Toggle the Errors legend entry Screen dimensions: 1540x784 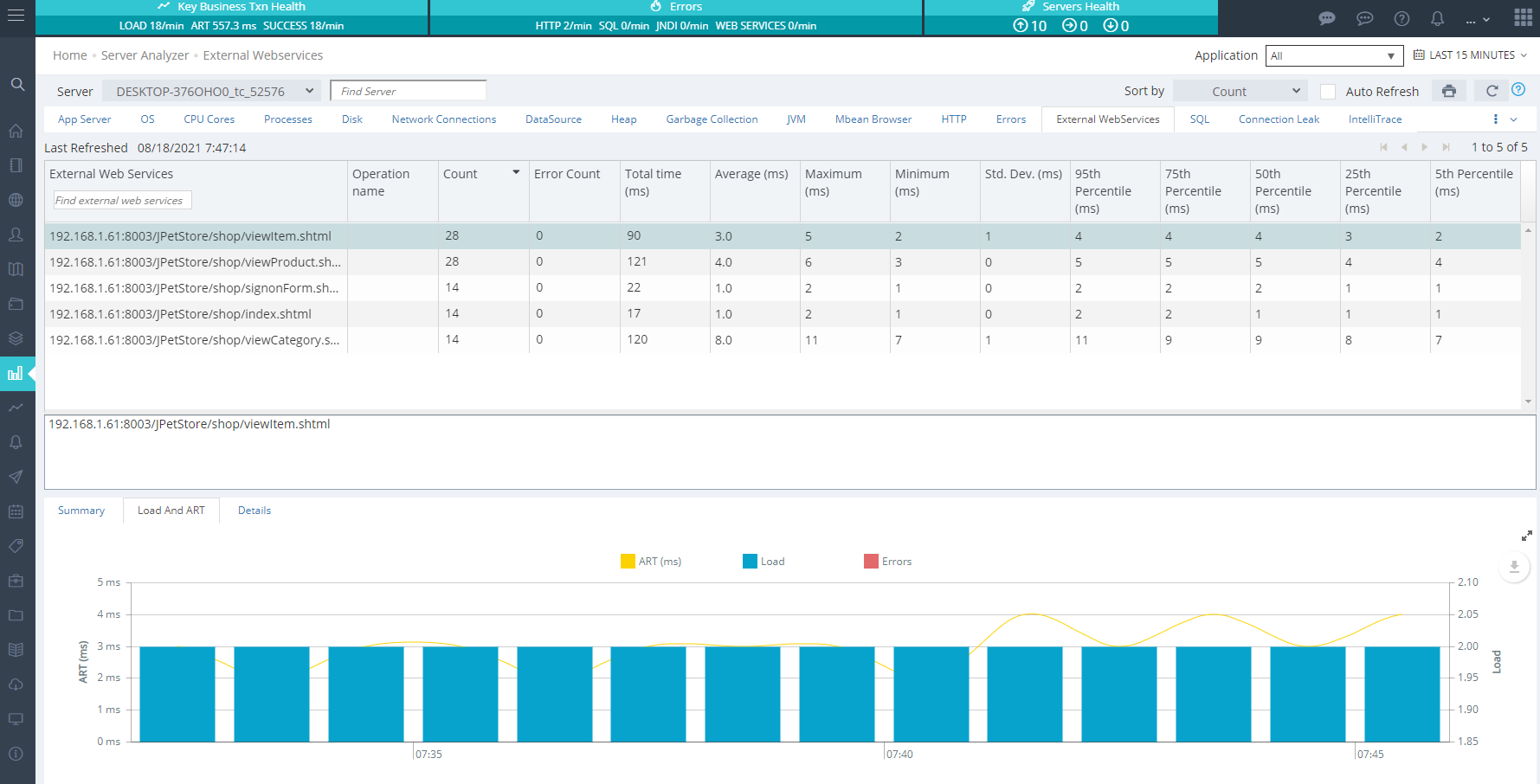[887, 562]
